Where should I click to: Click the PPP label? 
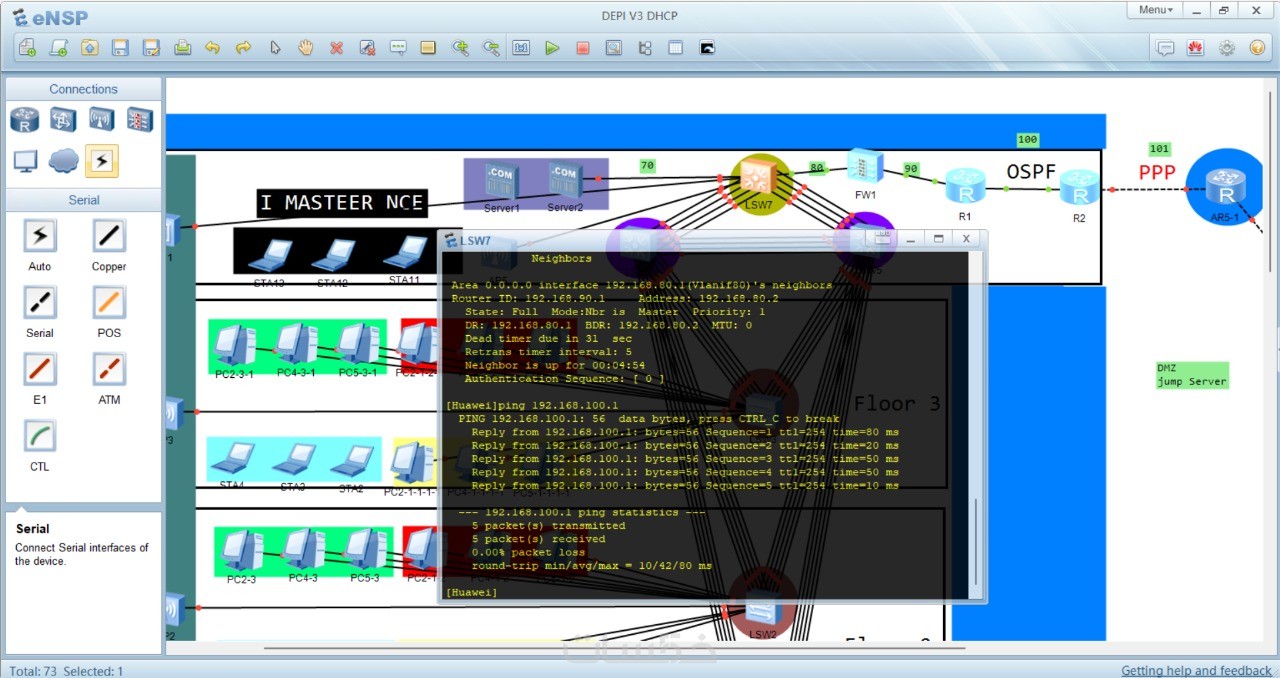pyautogui.click(x=1157, y=173)
